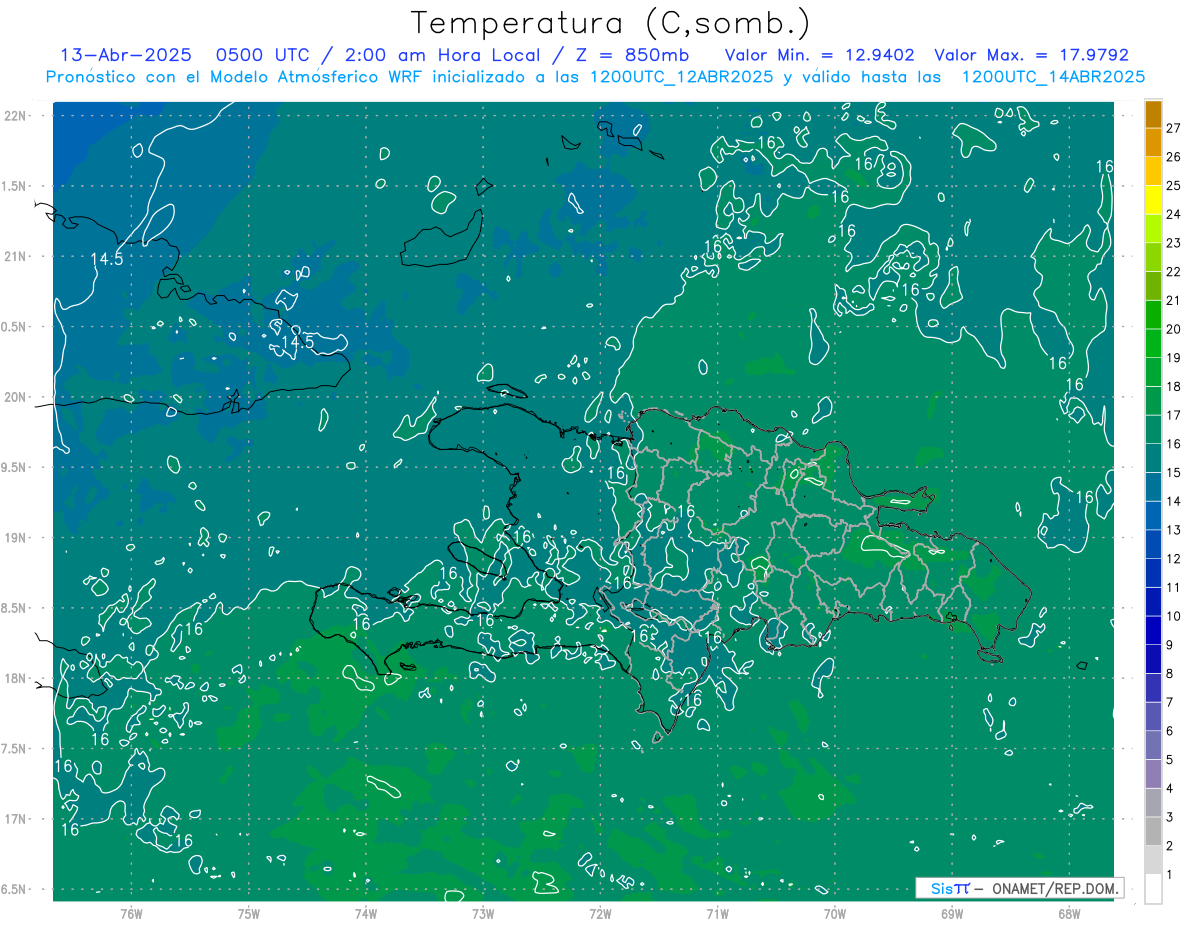Screen dimensions: 1200x927
Task: Click the legend scale value "25"
Action: (x=1173, y=185)
